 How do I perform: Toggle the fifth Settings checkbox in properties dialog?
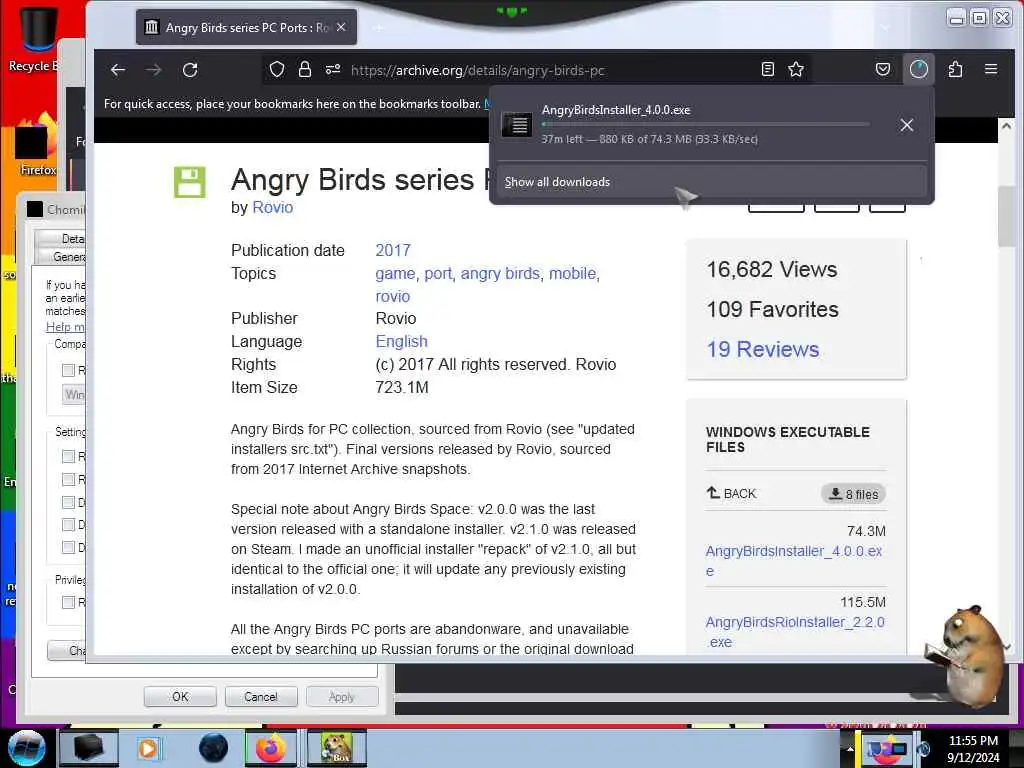click(x=68, y=547)
